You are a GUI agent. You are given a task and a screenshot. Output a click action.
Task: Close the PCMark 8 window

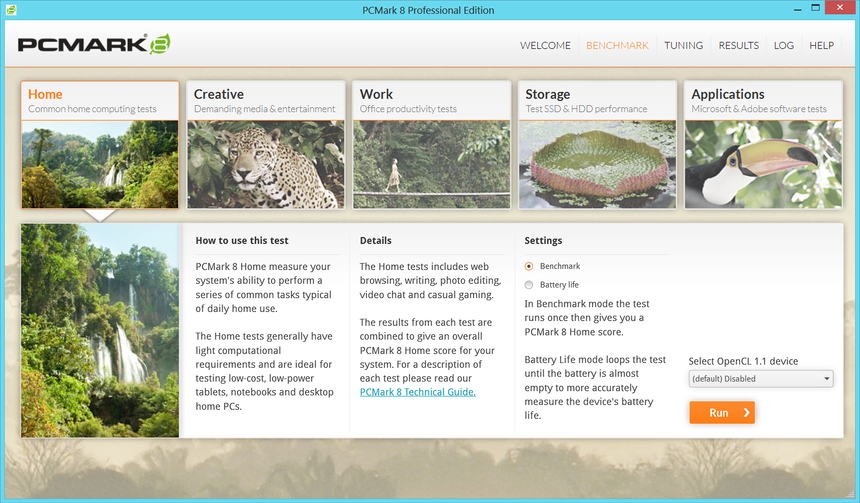tap(840, 8)
